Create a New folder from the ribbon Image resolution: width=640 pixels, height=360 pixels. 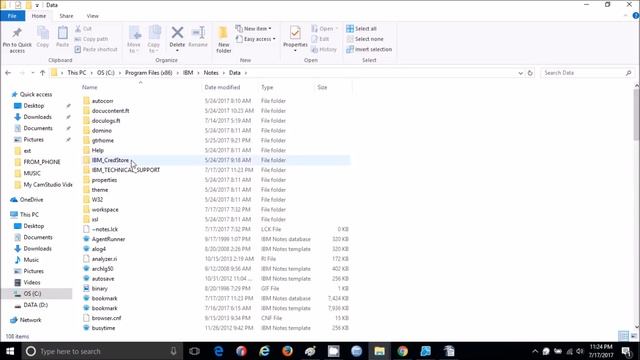(223, 39)
